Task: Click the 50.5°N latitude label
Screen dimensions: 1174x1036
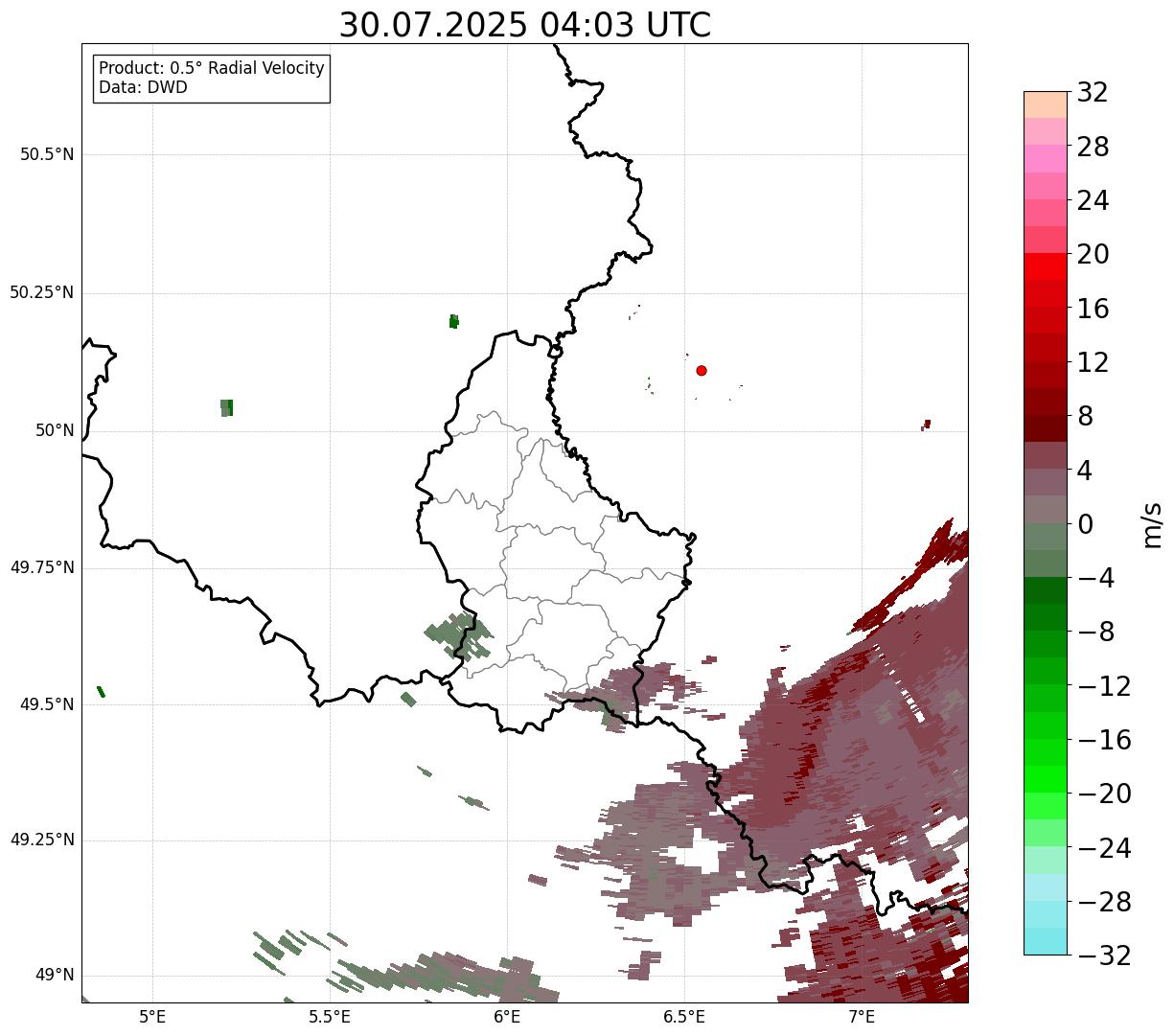Action: [47, 154]
